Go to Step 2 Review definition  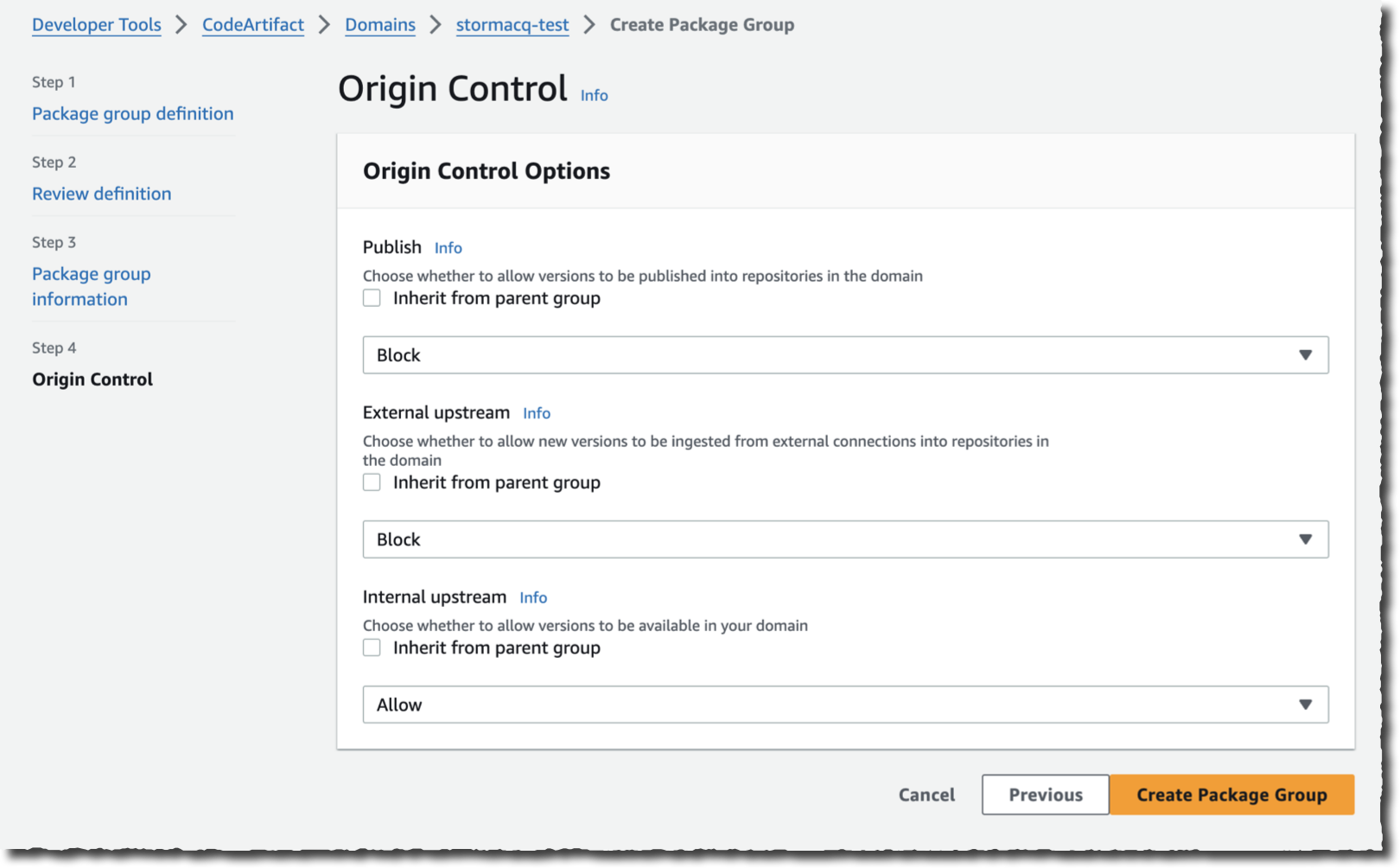coord(101,194)
